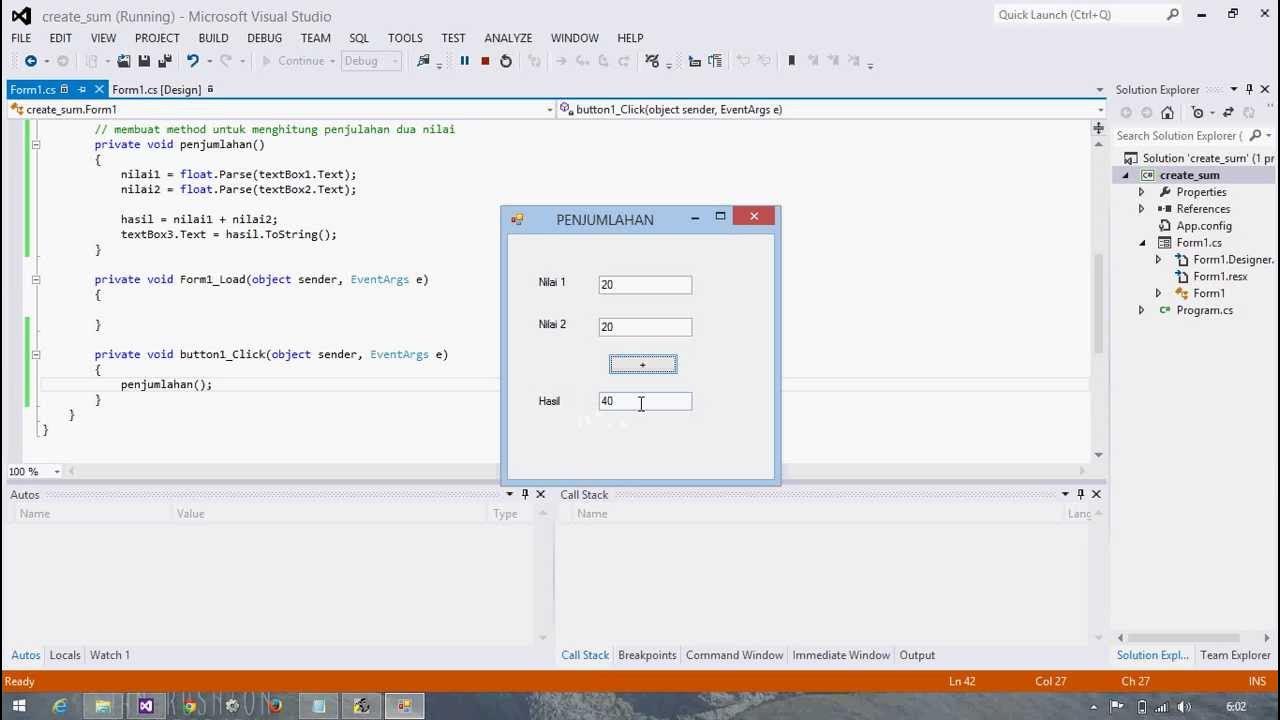Screen dimensions: 1280x720
Task: Collapse the penjumlahan() method outline
Action: click(x=35, y=145)
